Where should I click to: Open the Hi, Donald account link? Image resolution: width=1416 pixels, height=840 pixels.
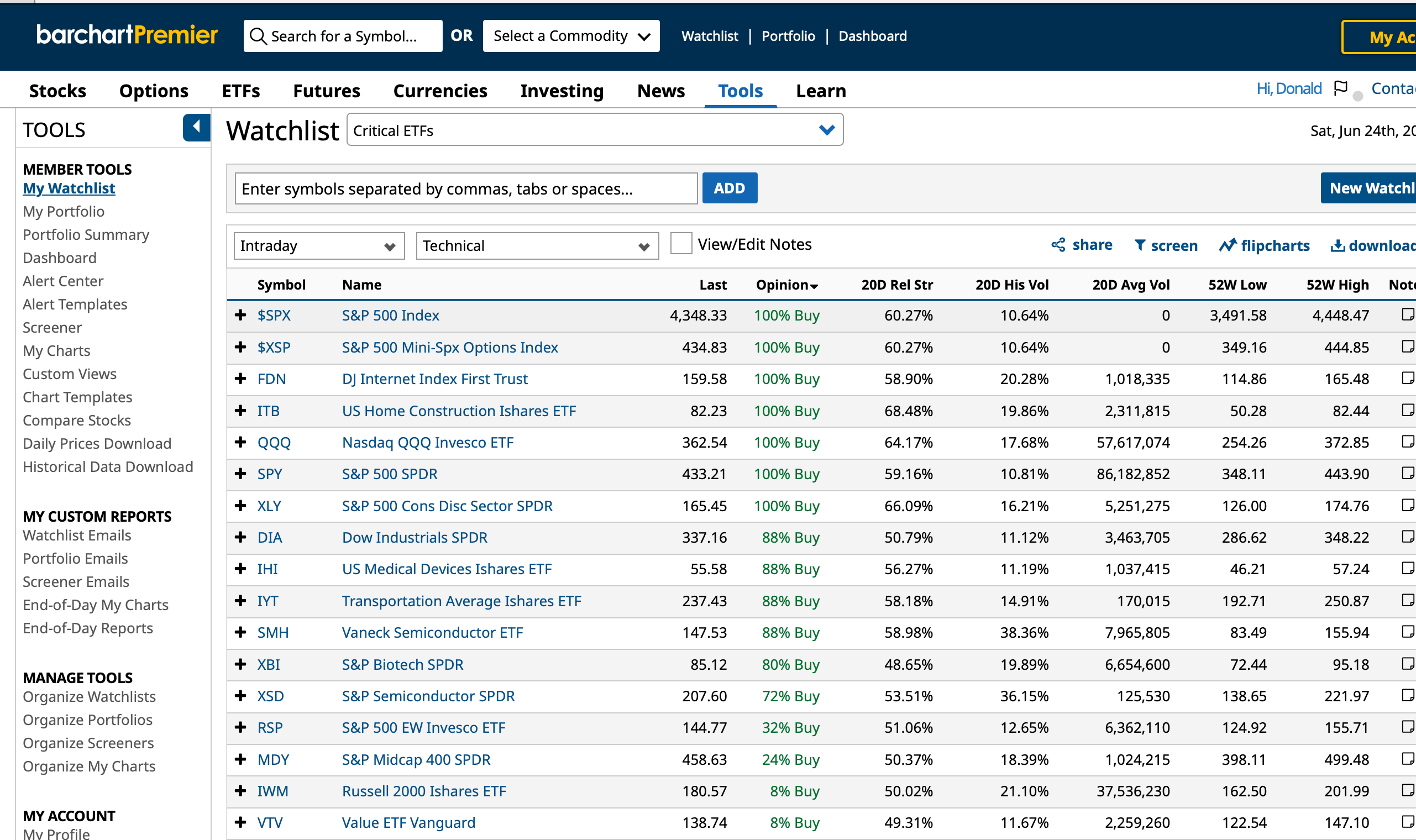coord(1289,88)
